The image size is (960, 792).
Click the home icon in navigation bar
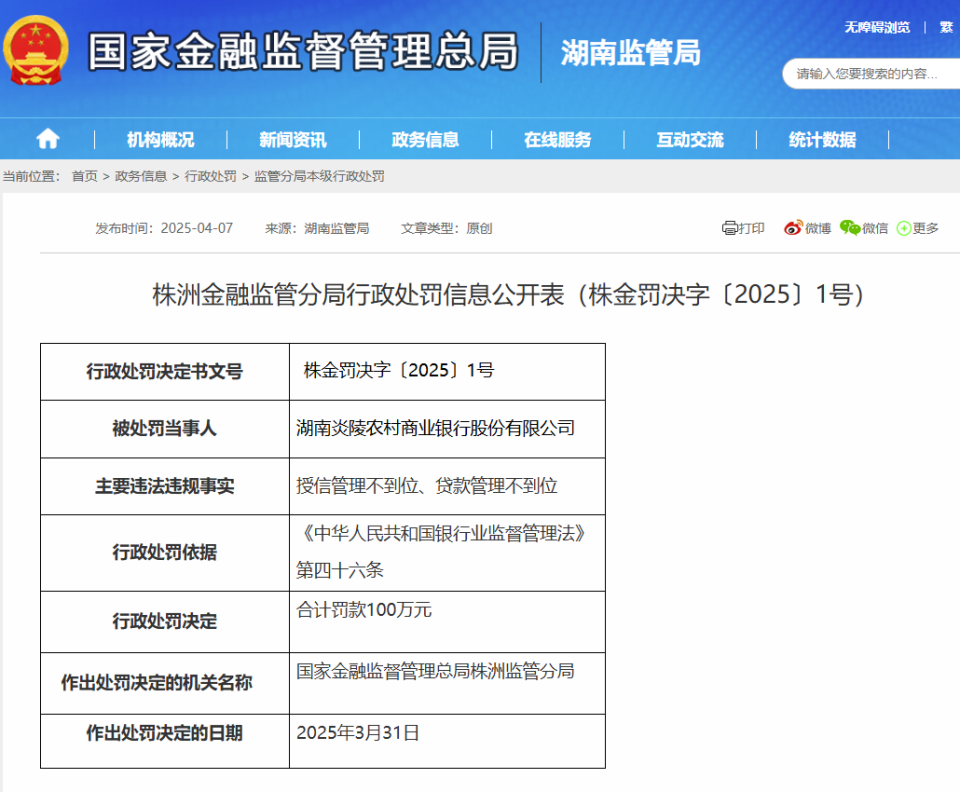pos(48,139)
